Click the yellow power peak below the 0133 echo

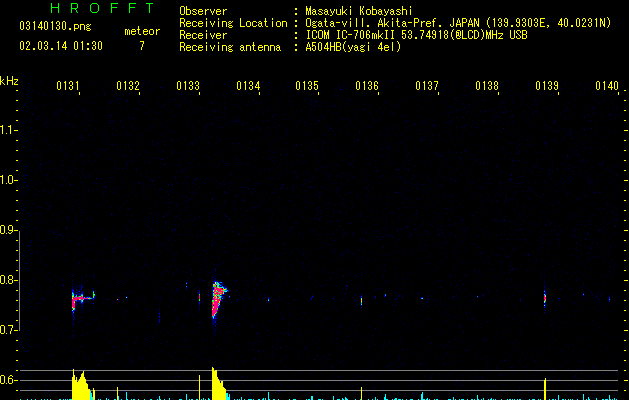tap(219, 384)
